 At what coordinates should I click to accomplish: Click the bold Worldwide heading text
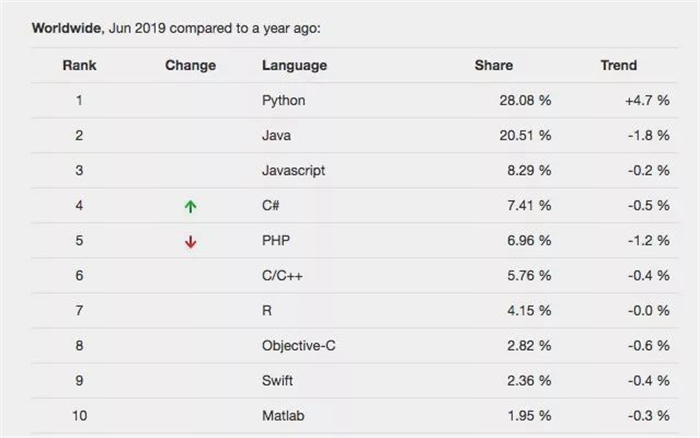point(67,28)
